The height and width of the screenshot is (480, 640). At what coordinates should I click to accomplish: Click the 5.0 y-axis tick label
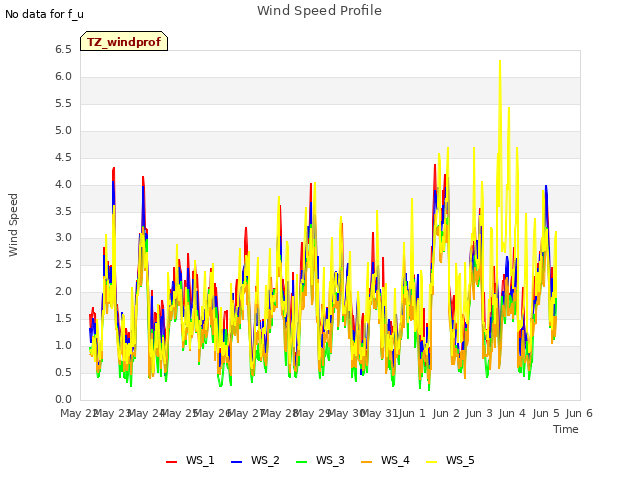[63, 131]
